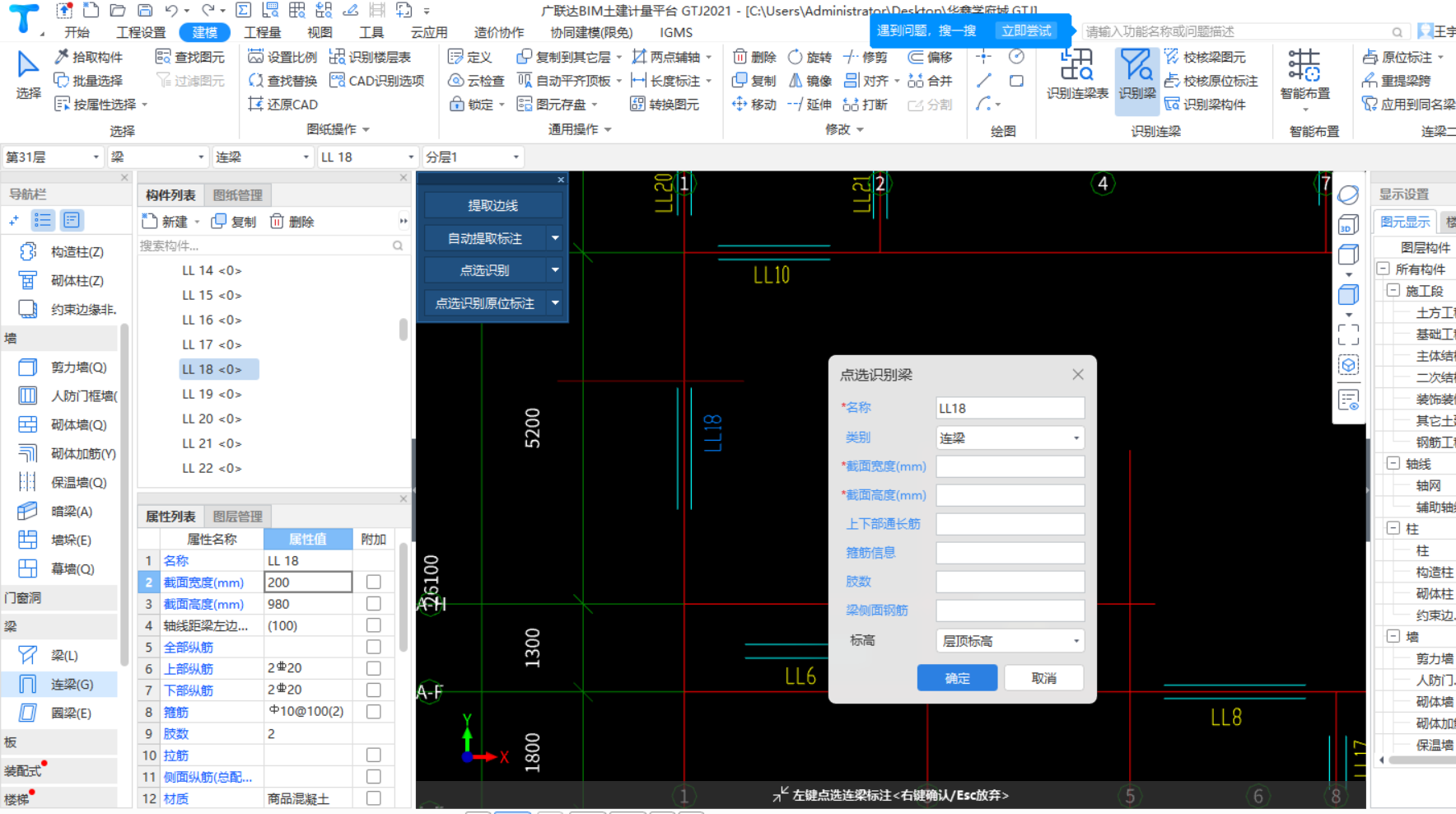The image size is (1456, 814).
Task: Click 取消 in 点选识别梁 dialog
Action: [1043, 678]
